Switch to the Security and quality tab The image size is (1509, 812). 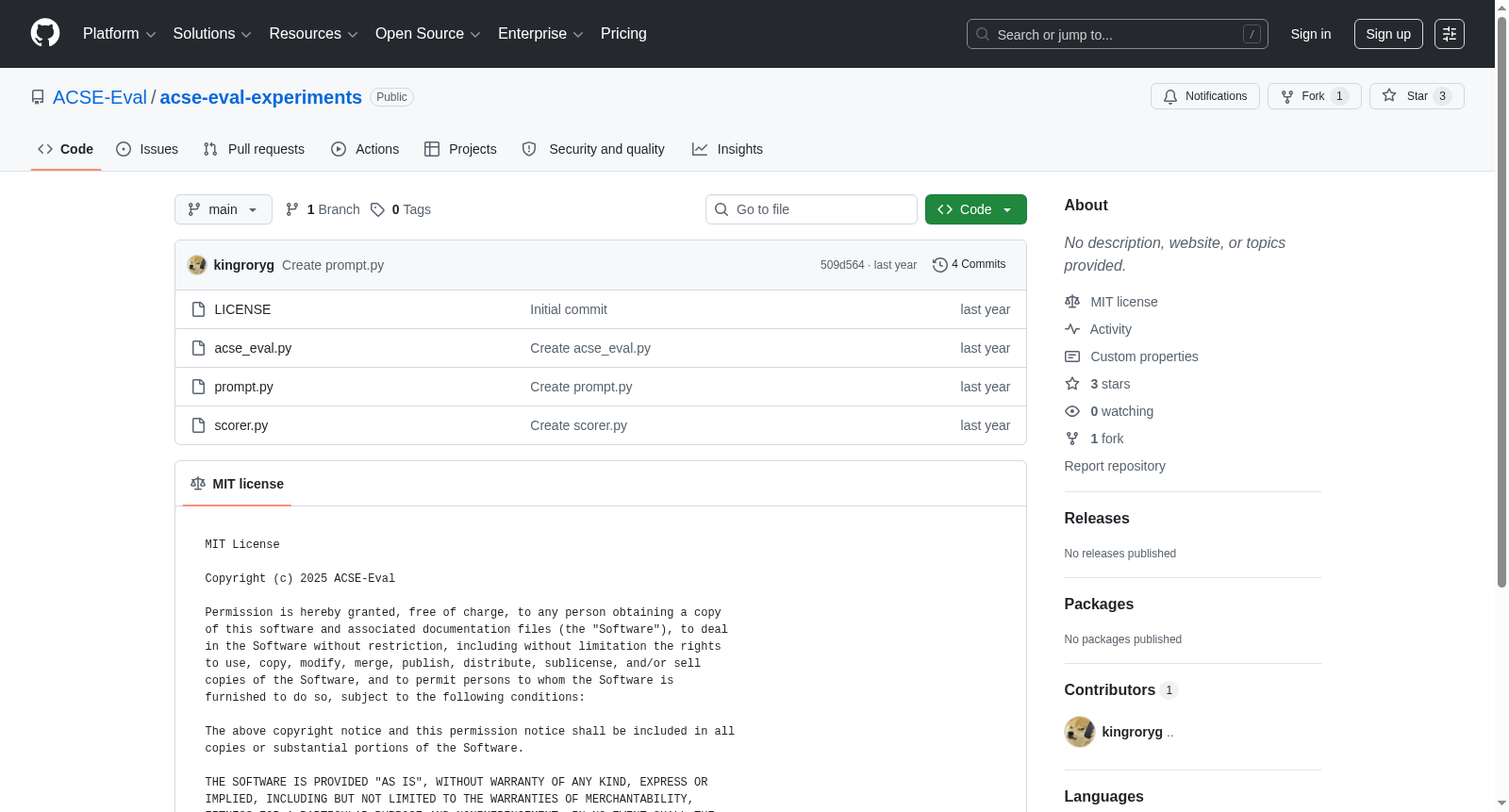pyautogui.click(x=593, y=149)
